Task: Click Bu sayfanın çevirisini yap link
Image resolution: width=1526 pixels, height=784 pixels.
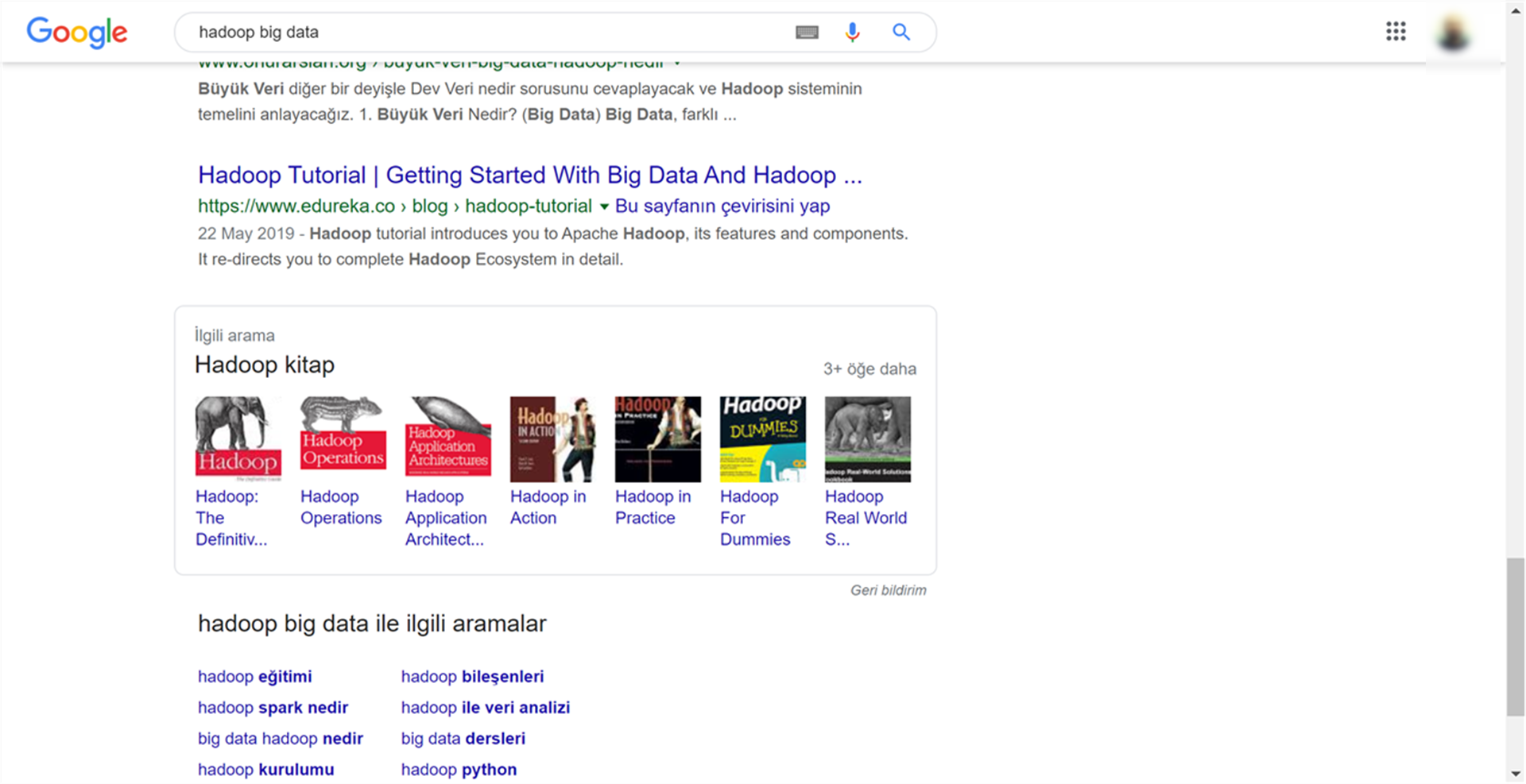Action: 722,207
